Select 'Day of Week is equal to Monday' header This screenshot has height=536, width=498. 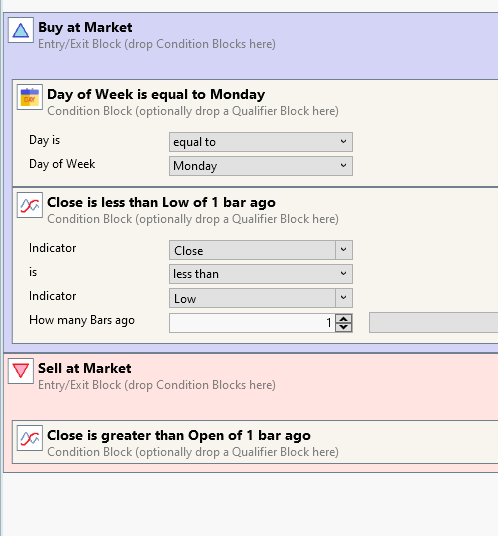pyautogui.click(x=156, y=94)
